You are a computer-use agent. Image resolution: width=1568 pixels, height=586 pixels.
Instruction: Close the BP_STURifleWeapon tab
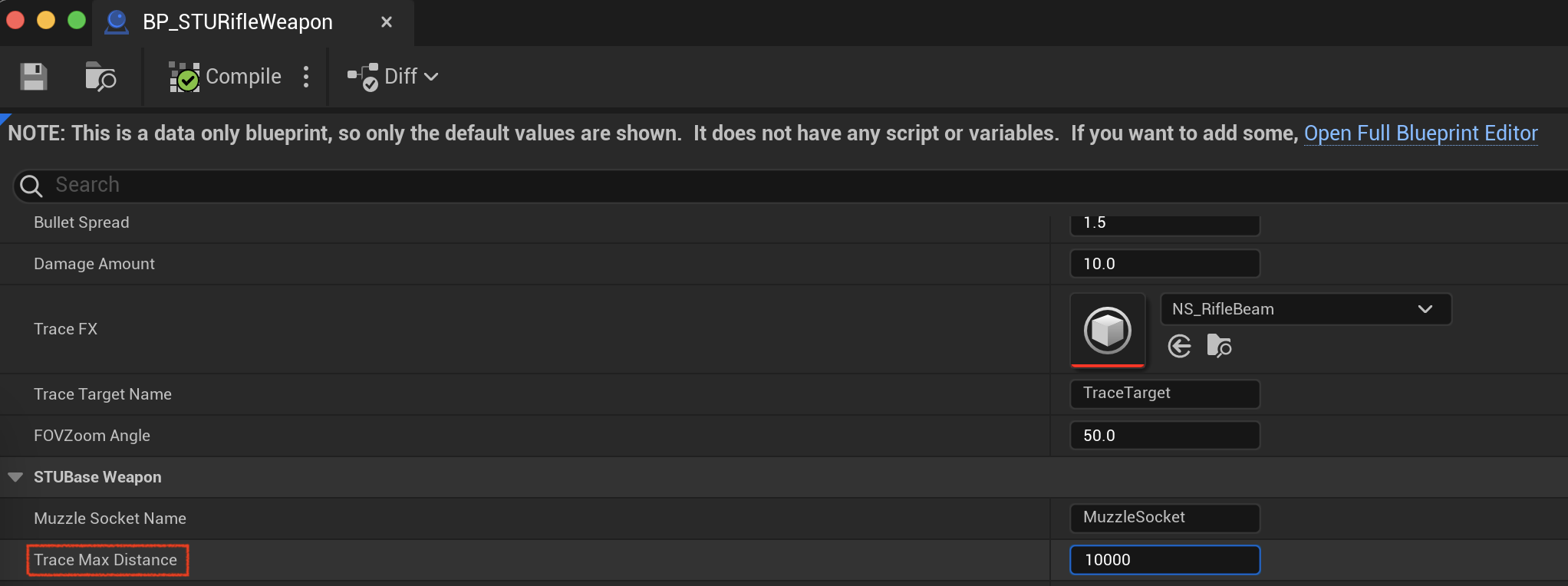(387, 22)
